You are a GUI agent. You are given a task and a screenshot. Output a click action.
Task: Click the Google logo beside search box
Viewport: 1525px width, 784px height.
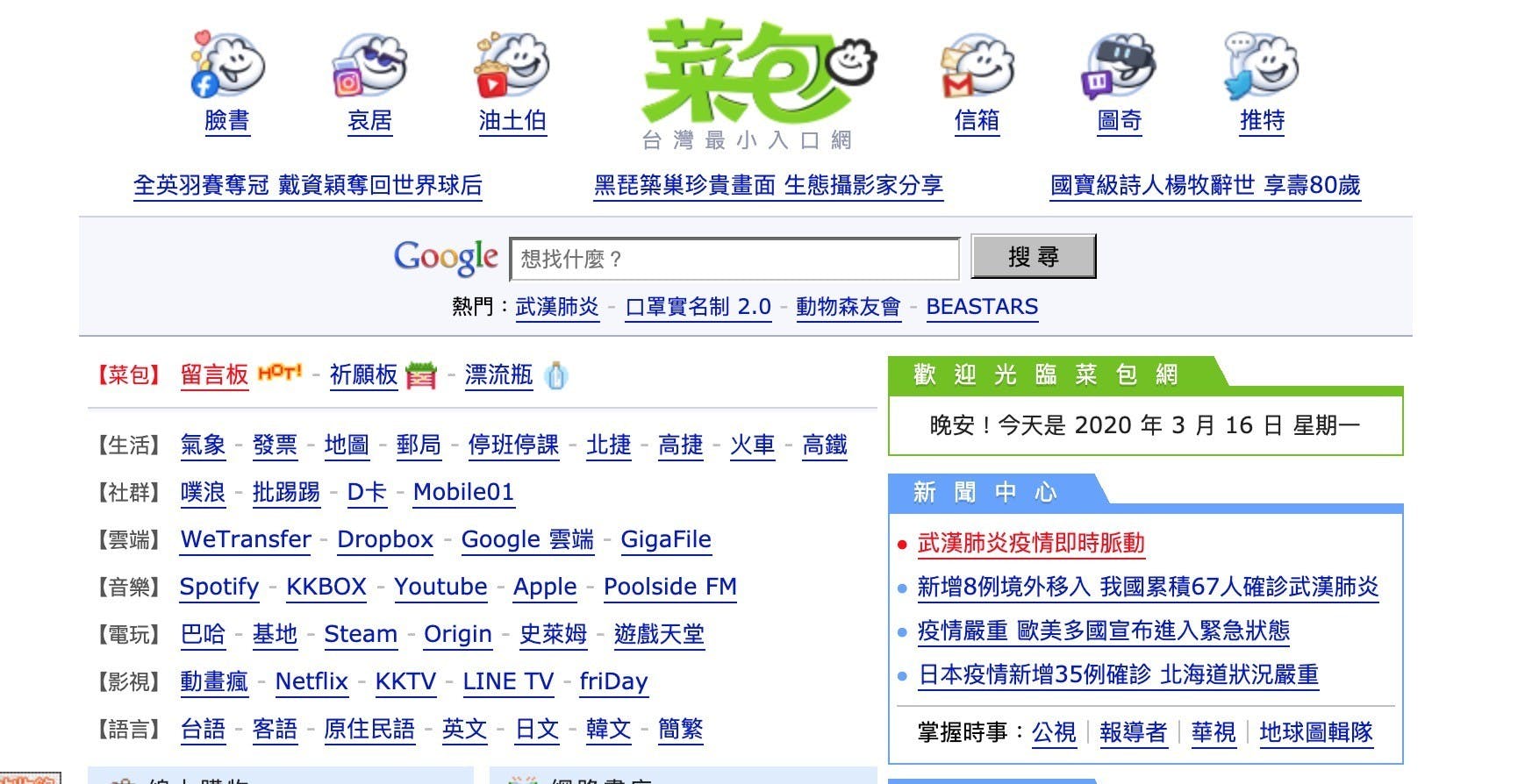point(446,257)
